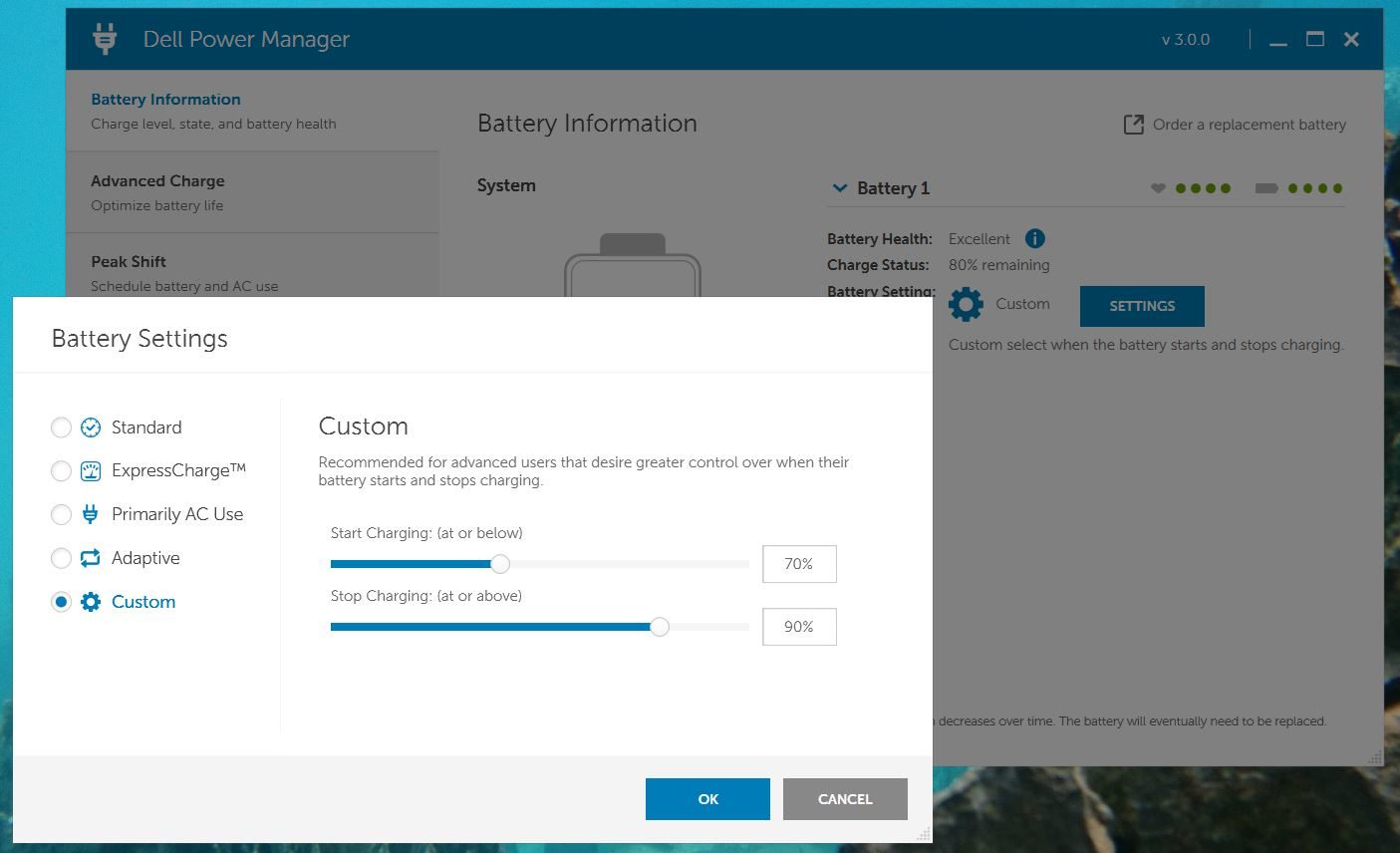1400x853 pixels.
Task: Click the '80% remaining' charge status
Action: coord(999,265)
